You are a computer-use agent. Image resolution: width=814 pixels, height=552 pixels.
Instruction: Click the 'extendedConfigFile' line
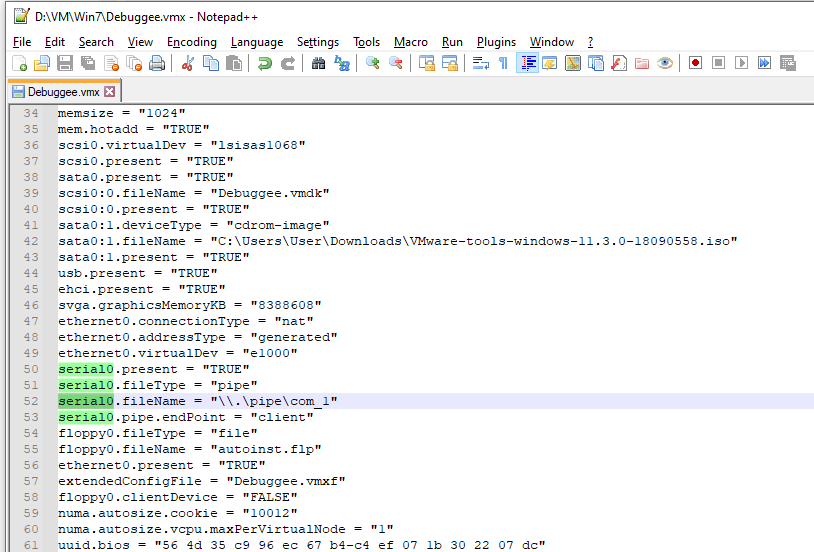click(201, 481)
